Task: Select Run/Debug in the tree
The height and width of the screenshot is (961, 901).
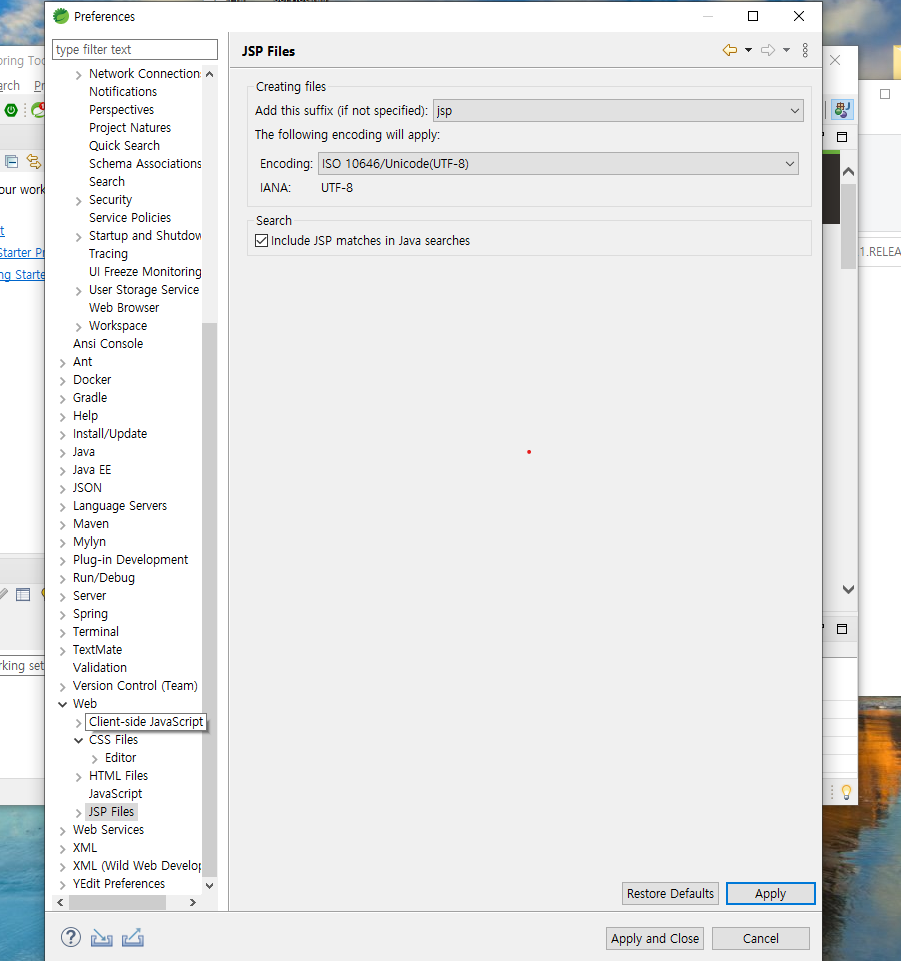Action: 104,578
